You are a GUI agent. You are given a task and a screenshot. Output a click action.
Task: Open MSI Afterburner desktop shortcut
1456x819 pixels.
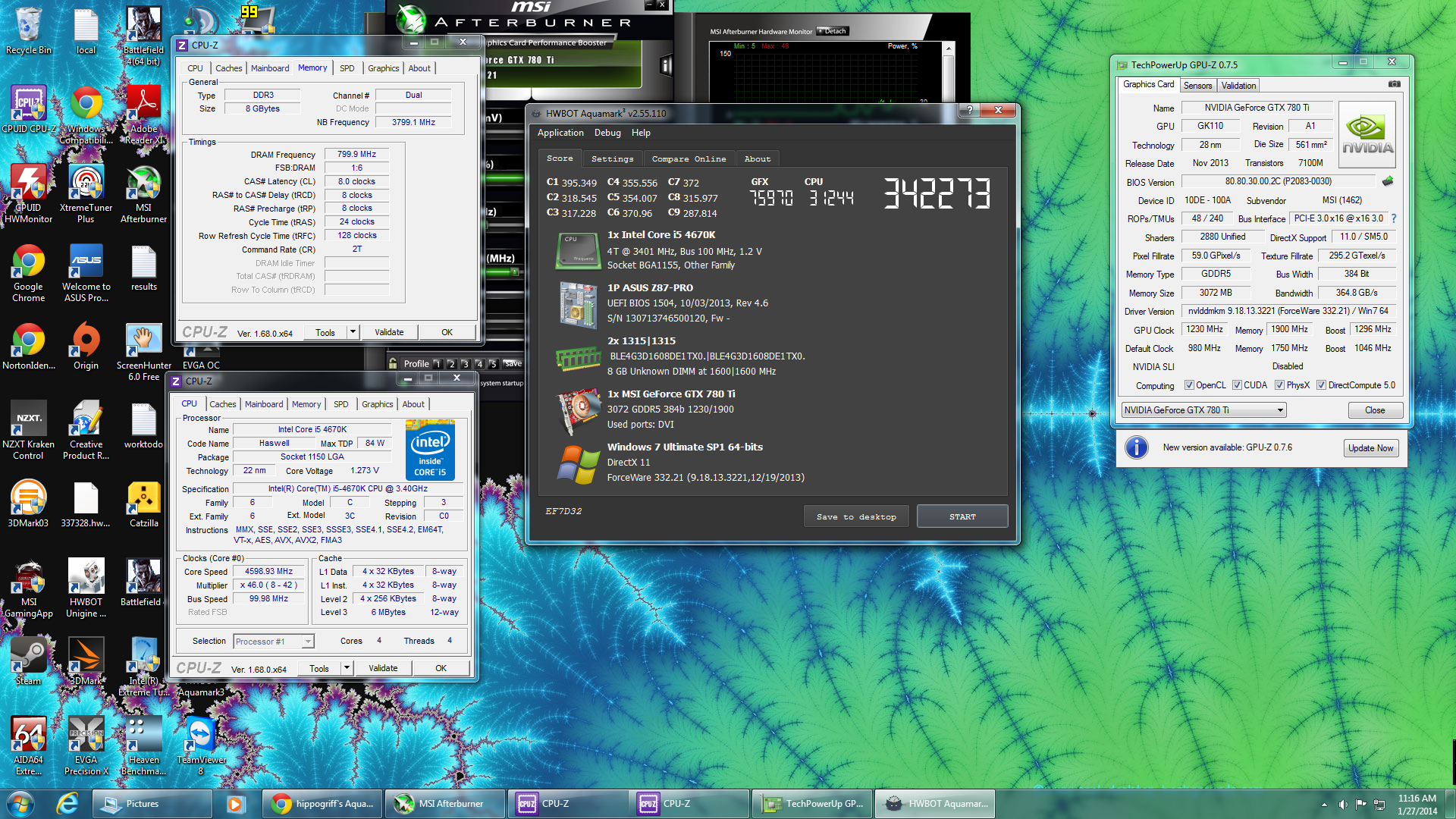(x=143, y=194)
